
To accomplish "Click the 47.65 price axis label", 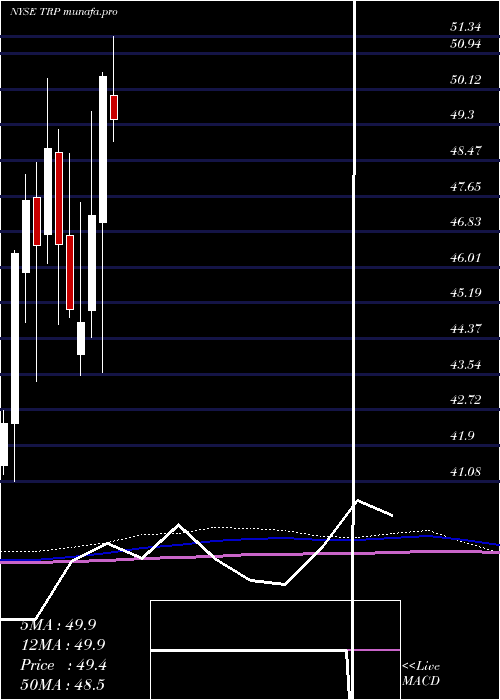I will 466,186.
